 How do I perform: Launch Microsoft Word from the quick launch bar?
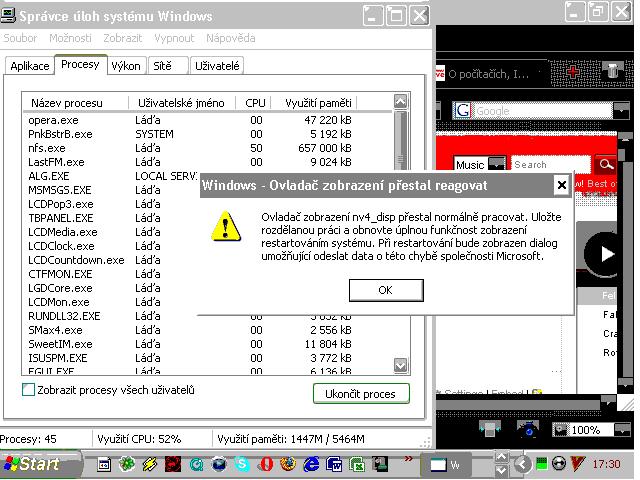pos(334,464)
